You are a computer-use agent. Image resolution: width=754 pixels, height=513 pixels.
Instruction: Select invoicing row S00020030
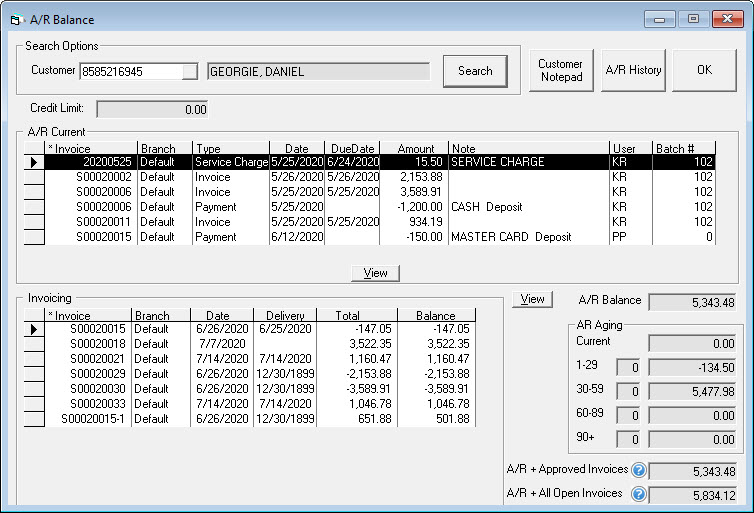[x=250, y=388]
